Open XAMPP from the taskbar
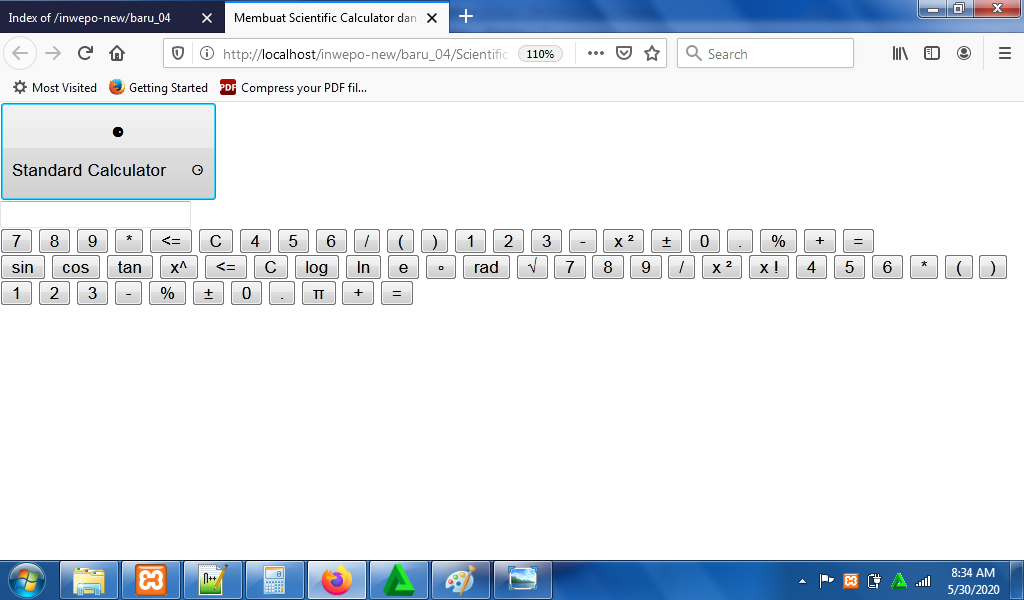Screen dimensions: 1024x600 [x=151, y=580]
